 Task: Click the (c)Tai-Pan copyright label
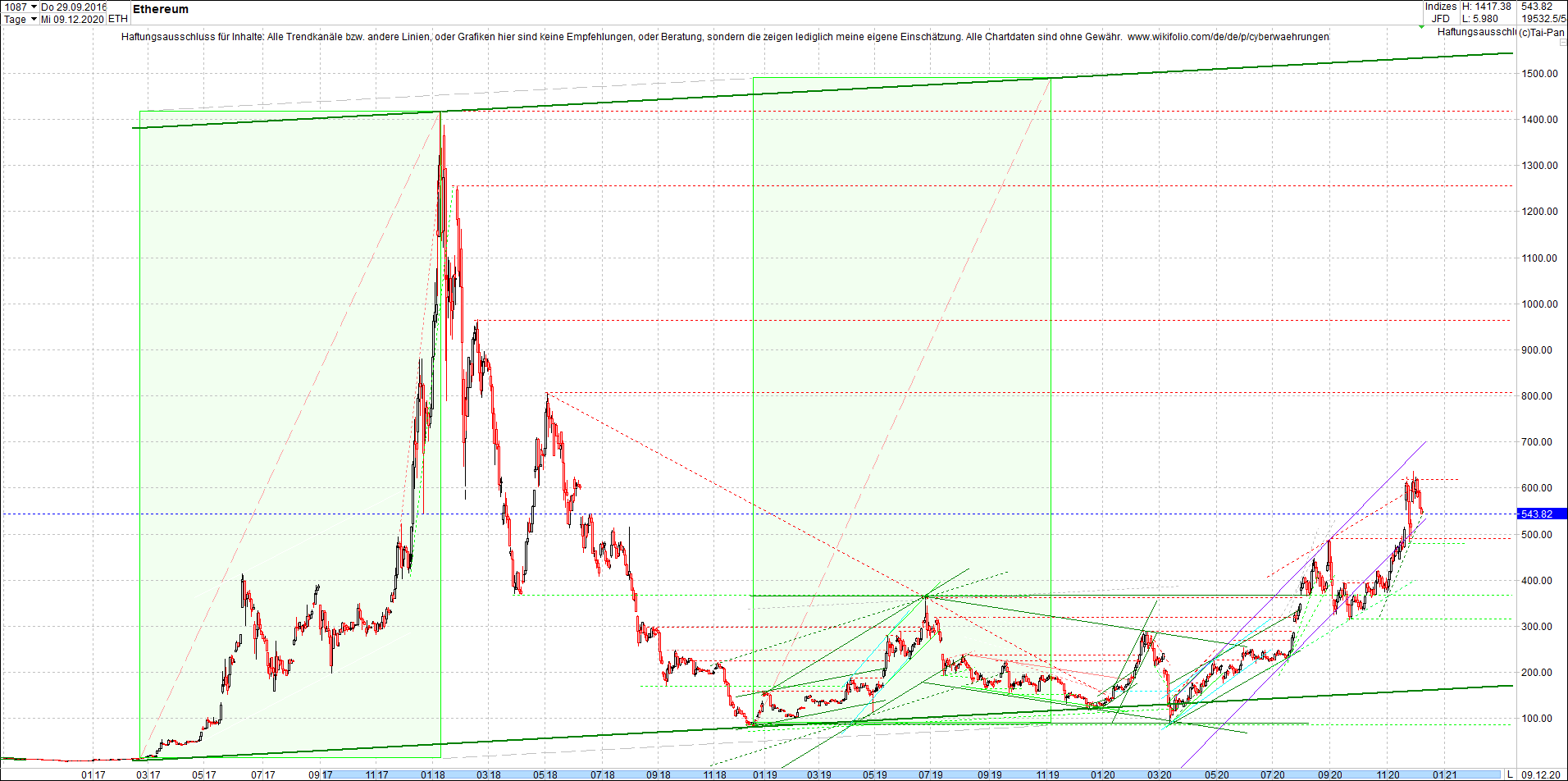pyautogui.click(x=1542, y=33)
